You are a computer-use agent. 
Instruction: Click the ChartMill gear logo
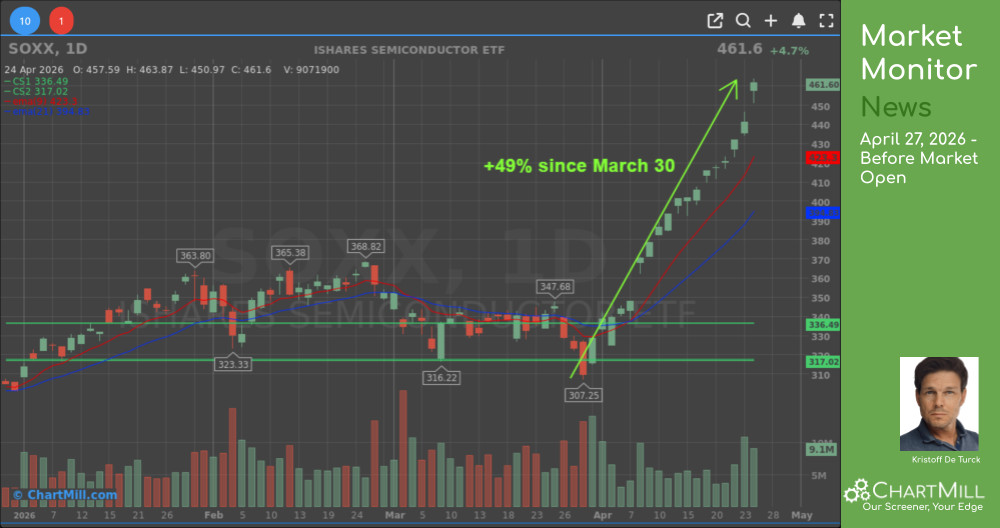(x=857, y=491)
